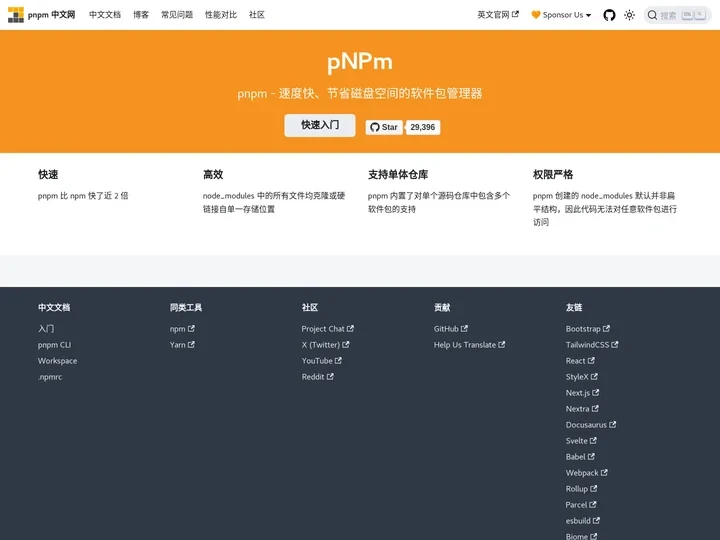The image size is (720, 540).
Task: Click the hero tagline about 软件包管理器
Action: pyautogui.click(x=360, y=94)
